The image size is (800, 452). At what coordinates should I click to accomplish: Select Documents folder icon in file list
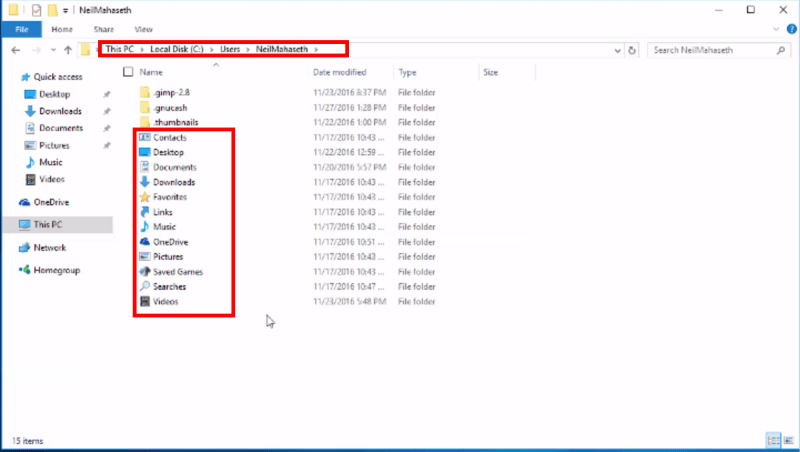tap(145, 167)
